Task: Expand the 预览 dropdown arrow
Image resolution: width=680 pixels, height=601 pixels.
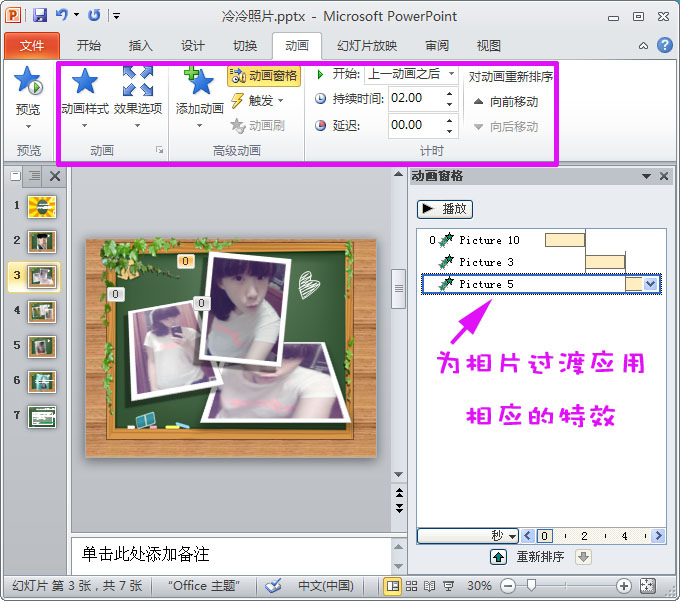Action: 28,127
